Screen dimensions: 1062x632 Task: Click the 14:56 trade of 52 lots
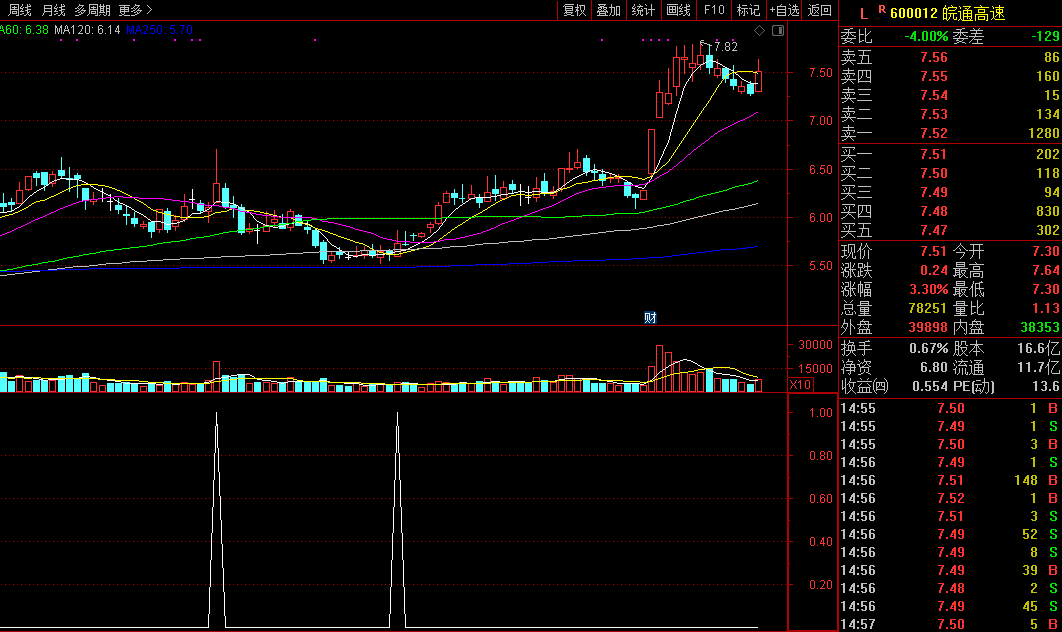950,534
